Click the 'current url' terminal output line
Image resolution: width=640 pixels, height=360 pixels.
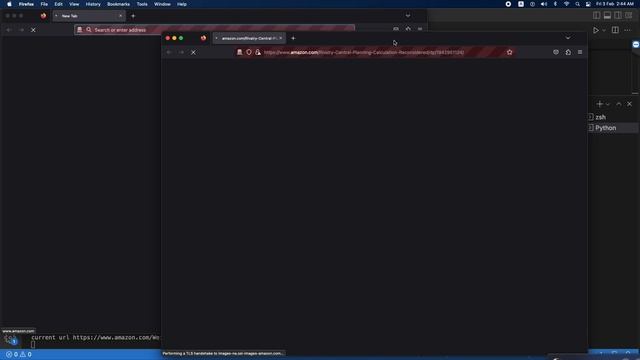(x=95, y=338)
